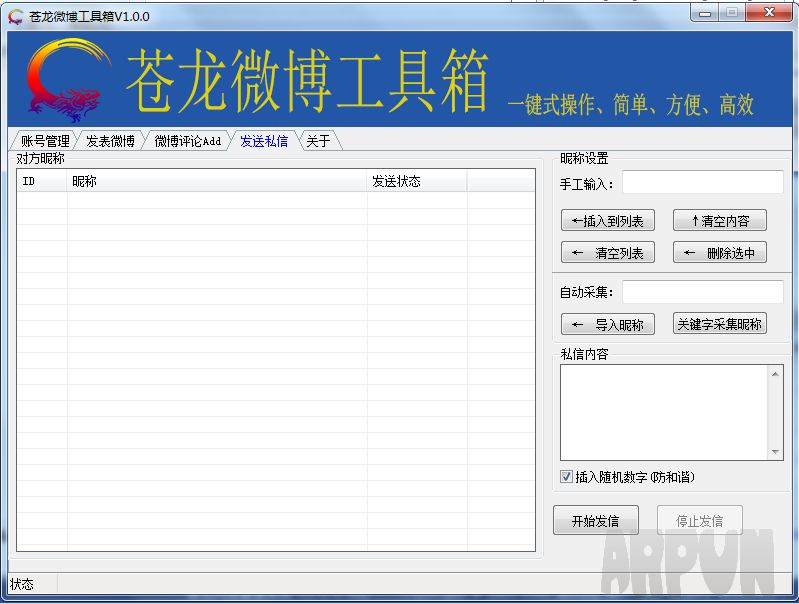The height and width of the screenshot is (604, 799).
Task: Toggle the 插入随机数字 checkbox
Action: (x=567, y=477)
